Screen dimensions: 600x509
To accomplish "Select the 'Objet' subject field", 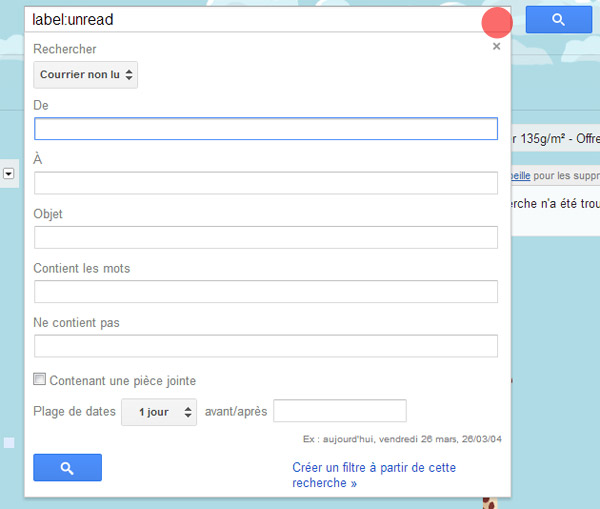I will (x=265, y=237).
